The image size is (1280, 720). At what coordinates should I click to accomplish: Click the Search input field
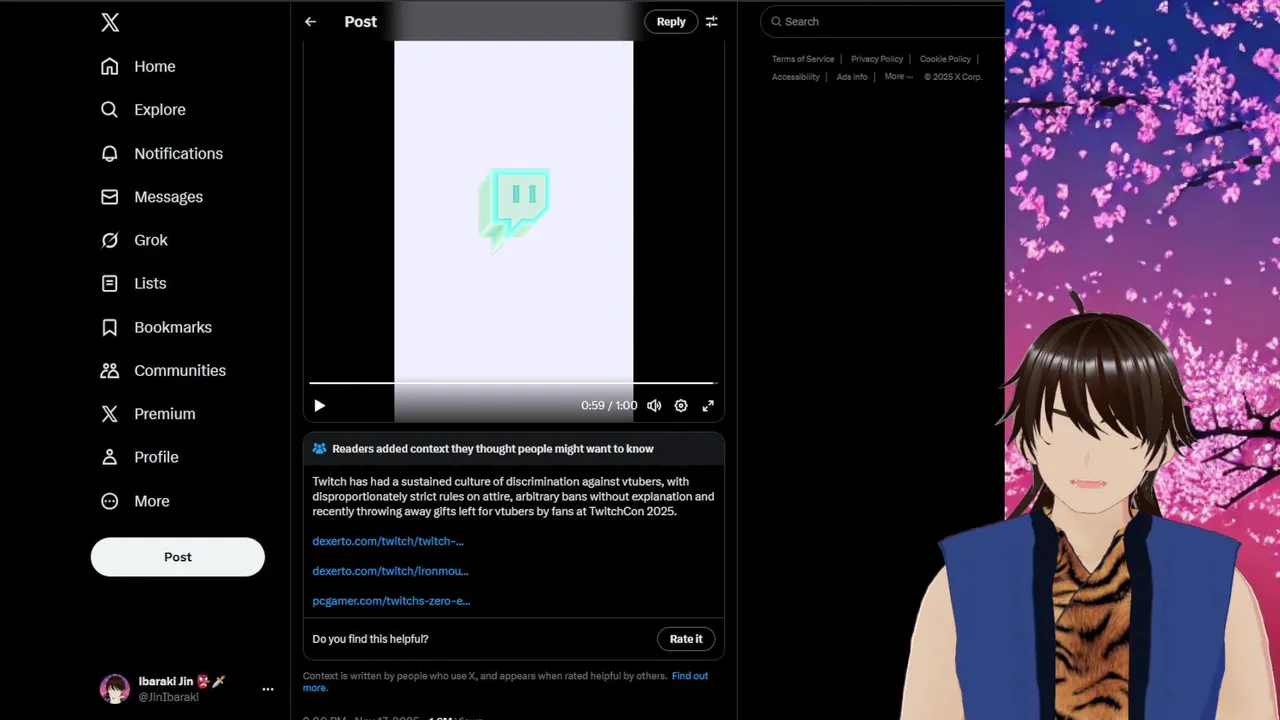pyautogui.click(x=884, y=21)
